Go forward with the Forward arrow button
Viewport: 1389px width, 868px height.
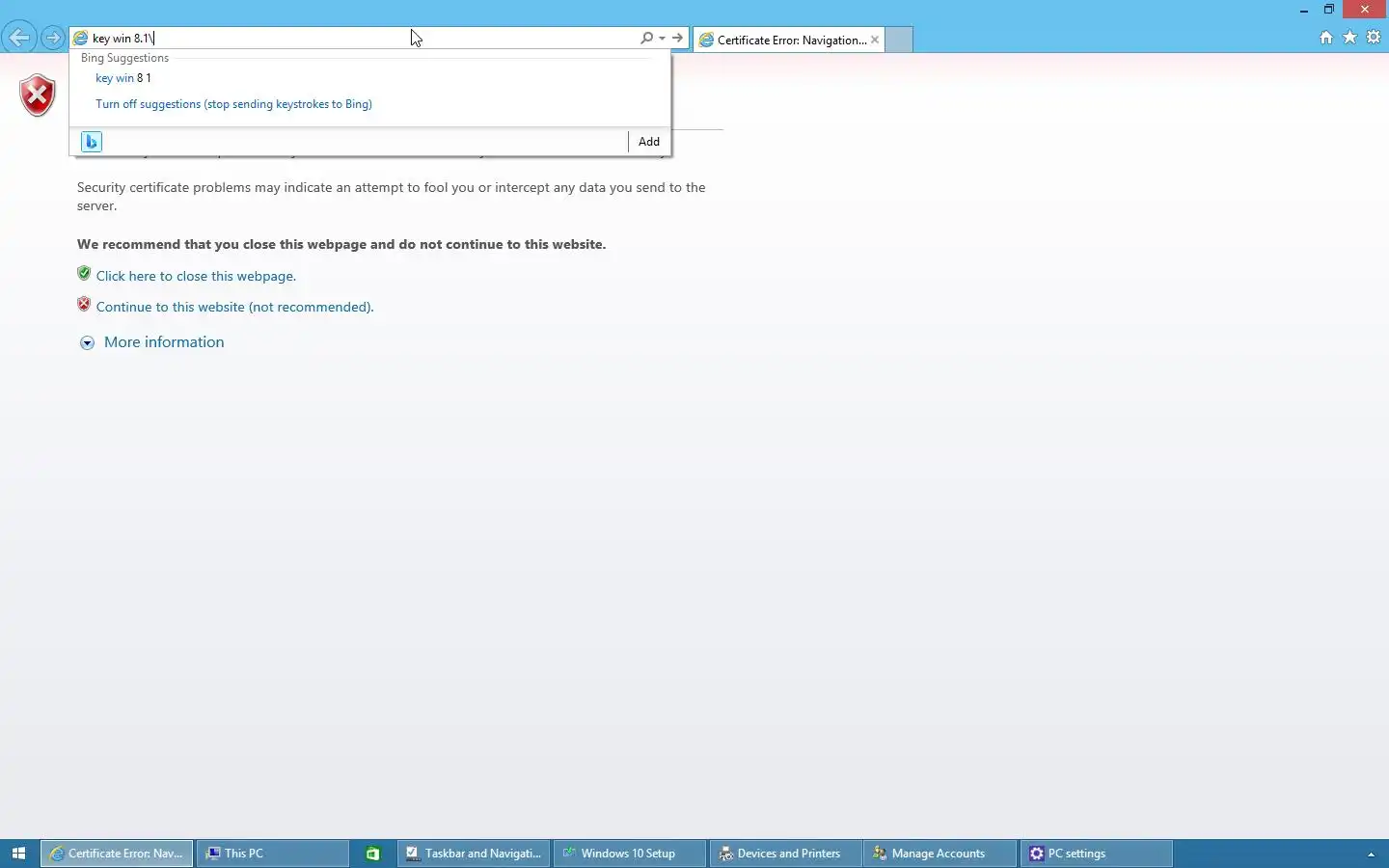pos(53,39)
